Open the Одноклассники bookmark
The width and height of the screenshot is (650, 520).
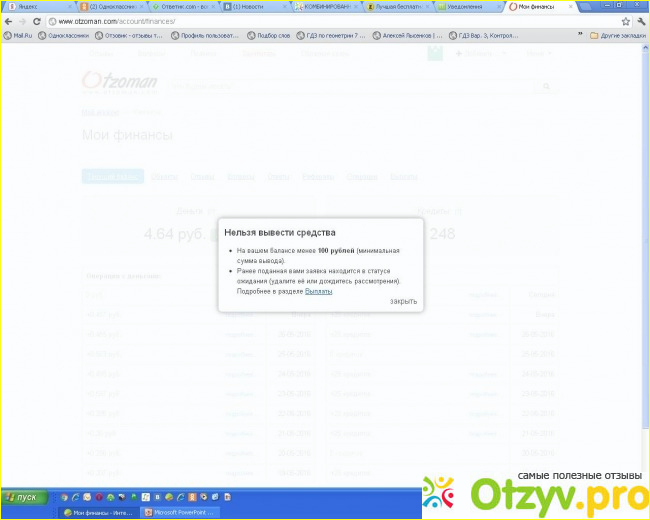[64, 35]
